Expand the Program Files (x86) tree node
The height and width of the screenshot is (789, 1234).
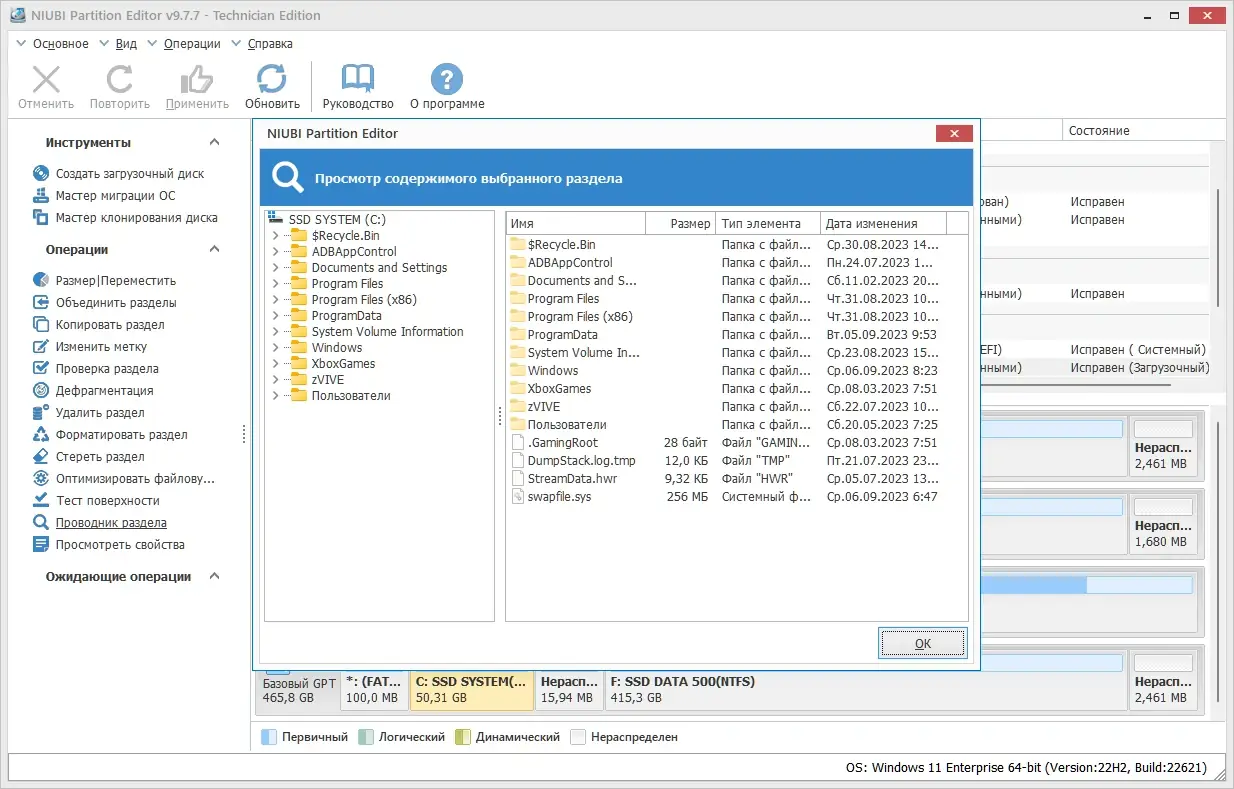[x=276, y=300]
